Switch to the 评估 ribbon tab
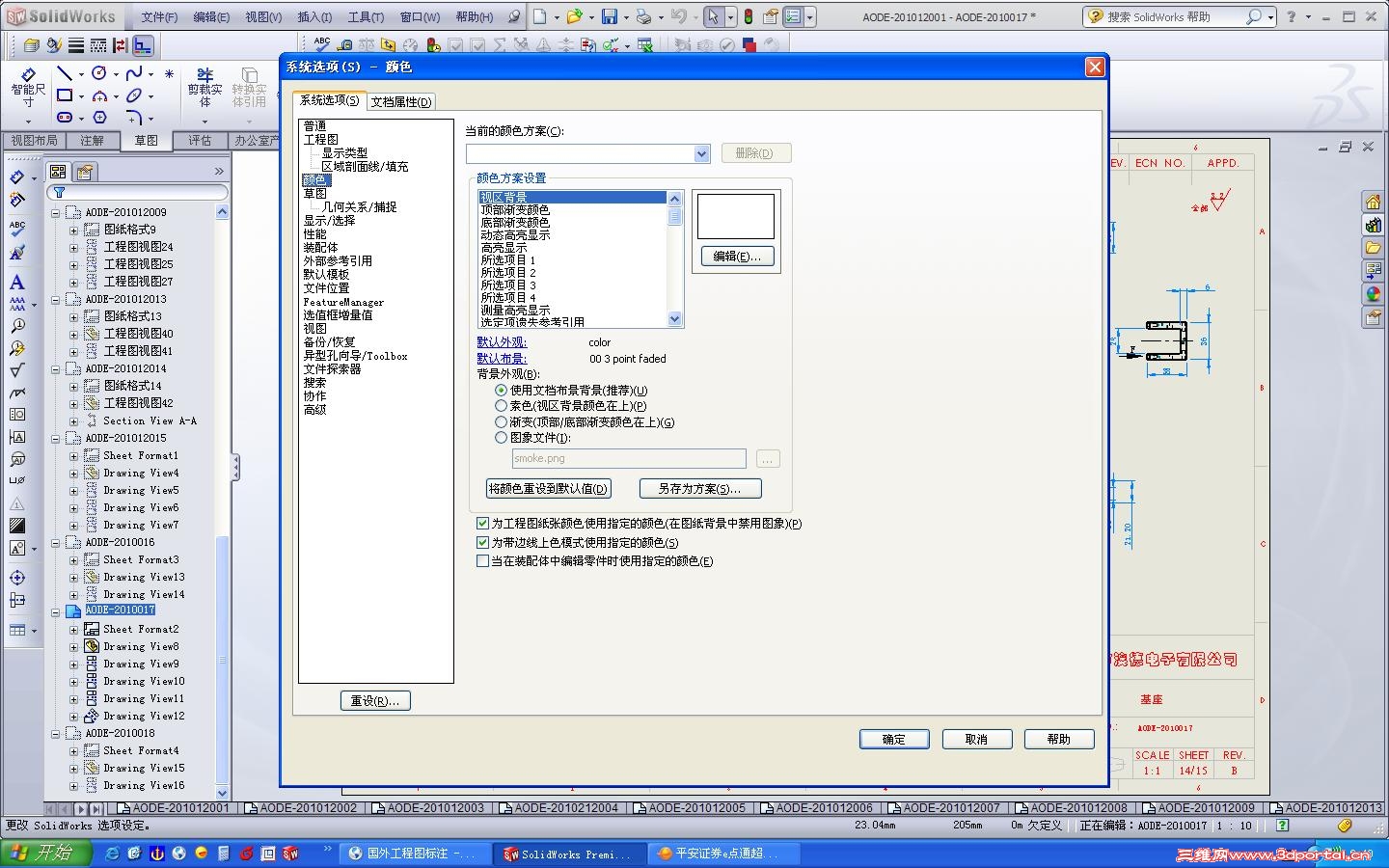1389x868 pixels. (x=200, y=141)
